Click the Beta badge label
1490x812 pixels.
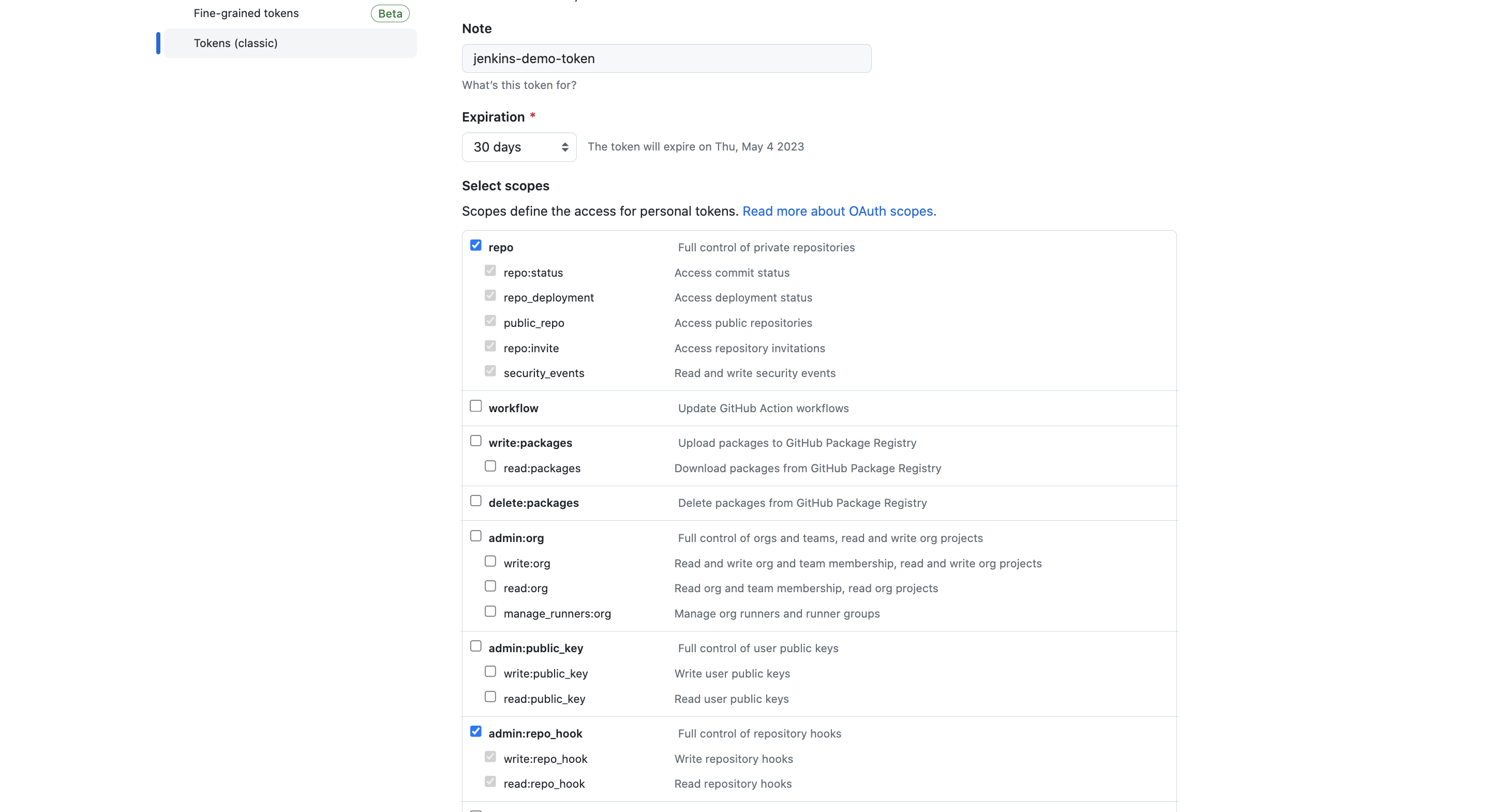[x=391, y=14]
